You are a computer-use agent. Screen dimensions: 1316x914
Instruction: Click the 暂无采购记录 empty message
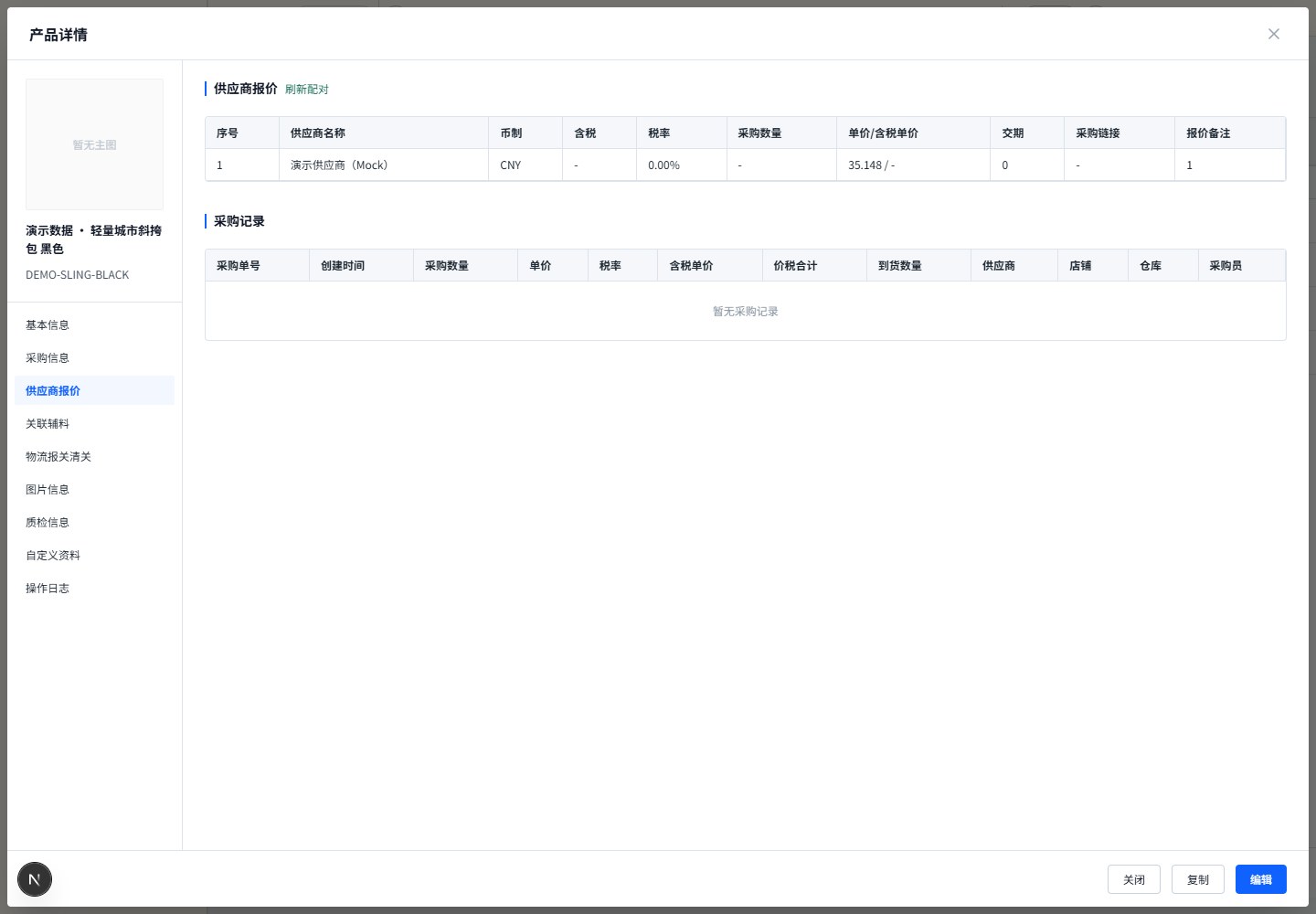coord(746,312)
